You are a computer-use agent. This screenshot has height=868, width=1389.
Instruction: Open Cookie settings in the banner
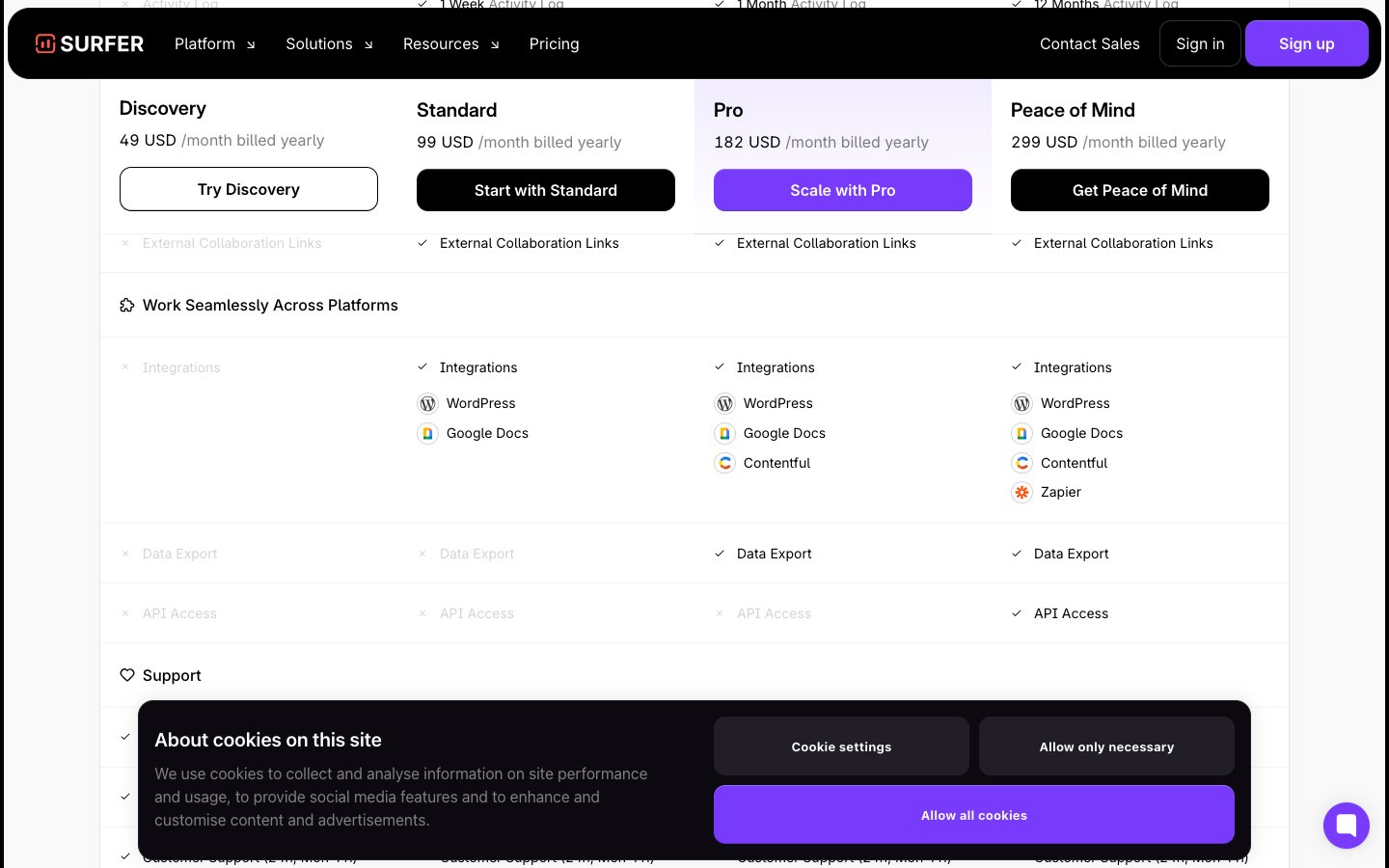pos(841,746)
